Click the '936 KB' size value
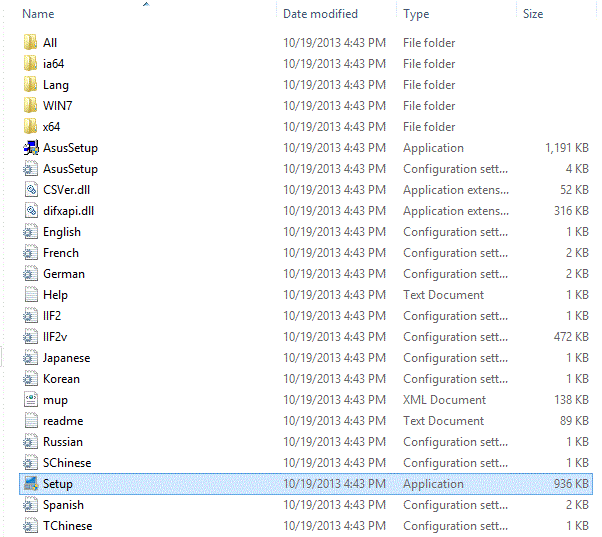The width and height of the screenshot is (602, 537). 571,484
